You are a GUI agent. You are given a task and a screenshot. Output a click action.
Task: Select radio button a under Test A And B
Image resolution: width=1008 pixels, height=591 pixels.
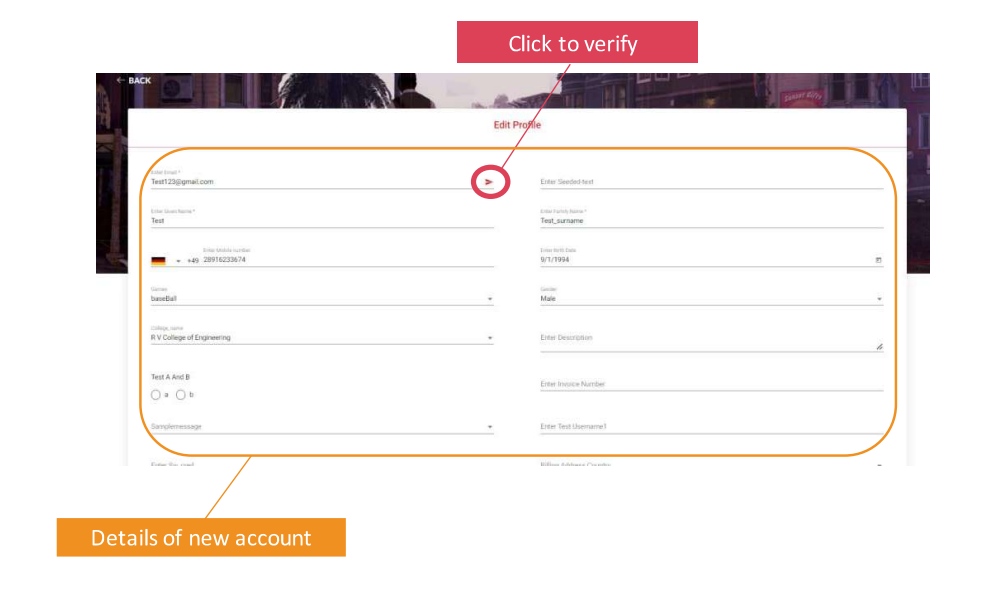coord(156,394)
